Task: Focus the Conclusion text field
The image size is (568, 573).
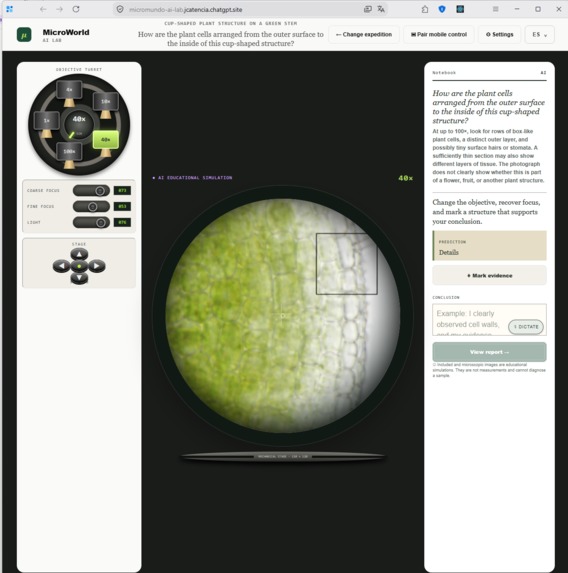Action: pos(489,320)
